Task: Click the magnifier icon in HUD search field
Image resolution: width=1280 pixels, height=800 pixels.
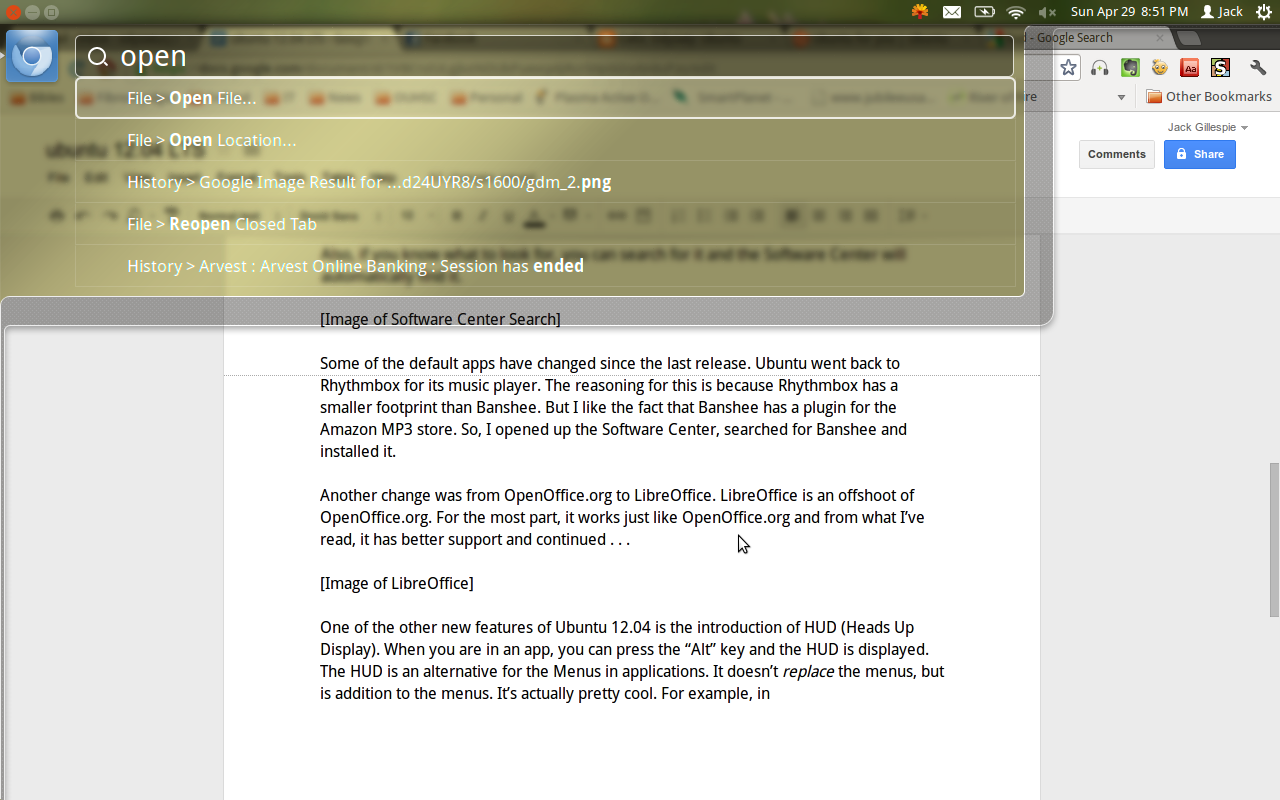Action: click(x=97, y=57)
